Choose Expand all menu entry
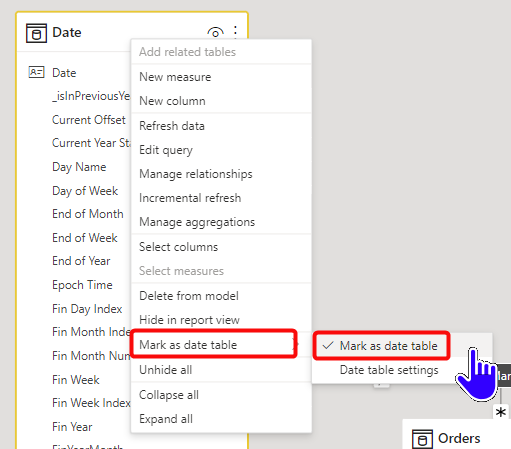Screen dimensions: 511x449 tap(221, 419)
